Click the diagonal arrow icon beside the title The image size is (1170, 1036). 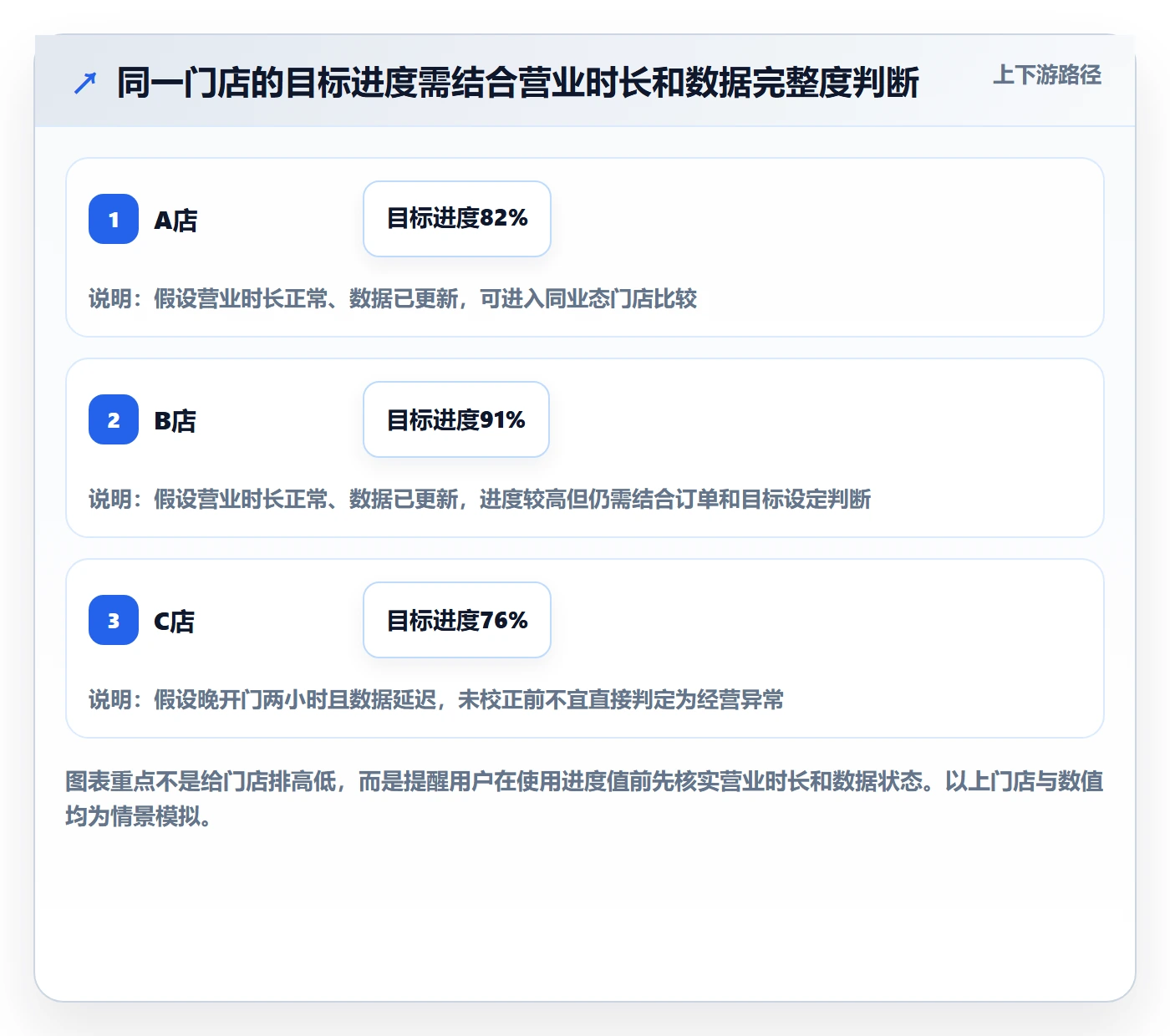click(x=85, y=83)
